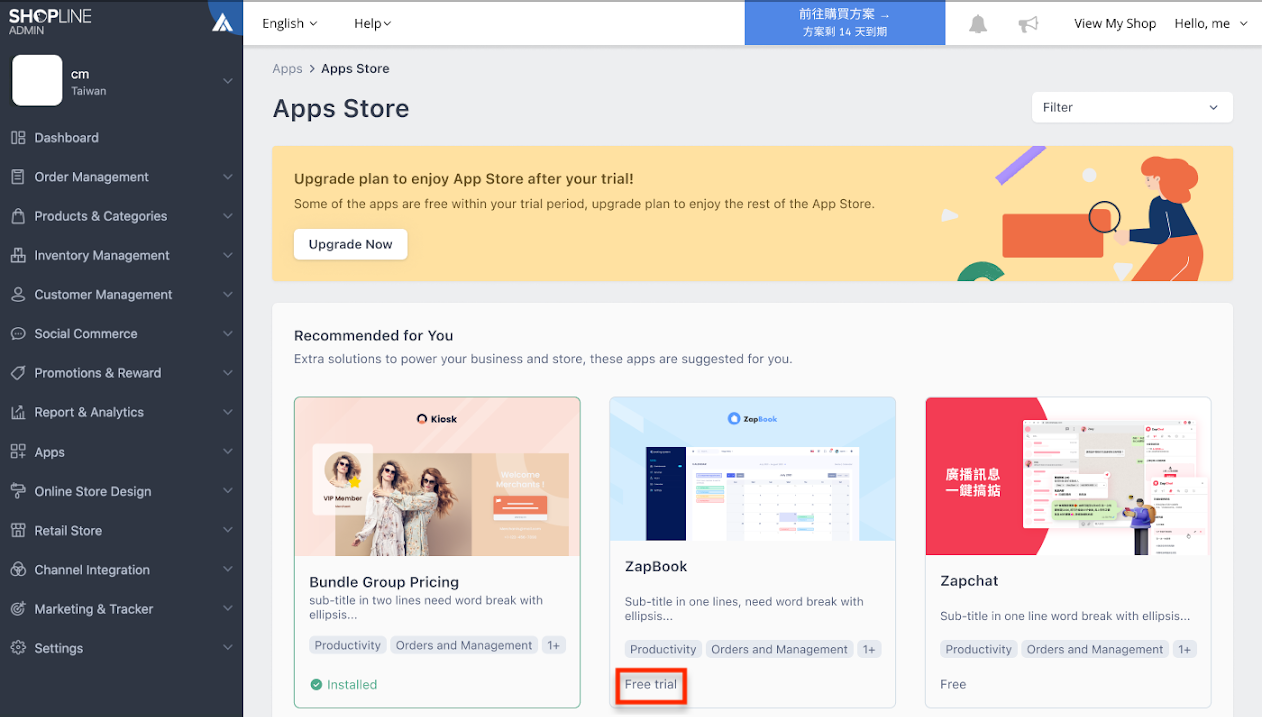Click the Social Commerce chat icon

pos(18,334)
